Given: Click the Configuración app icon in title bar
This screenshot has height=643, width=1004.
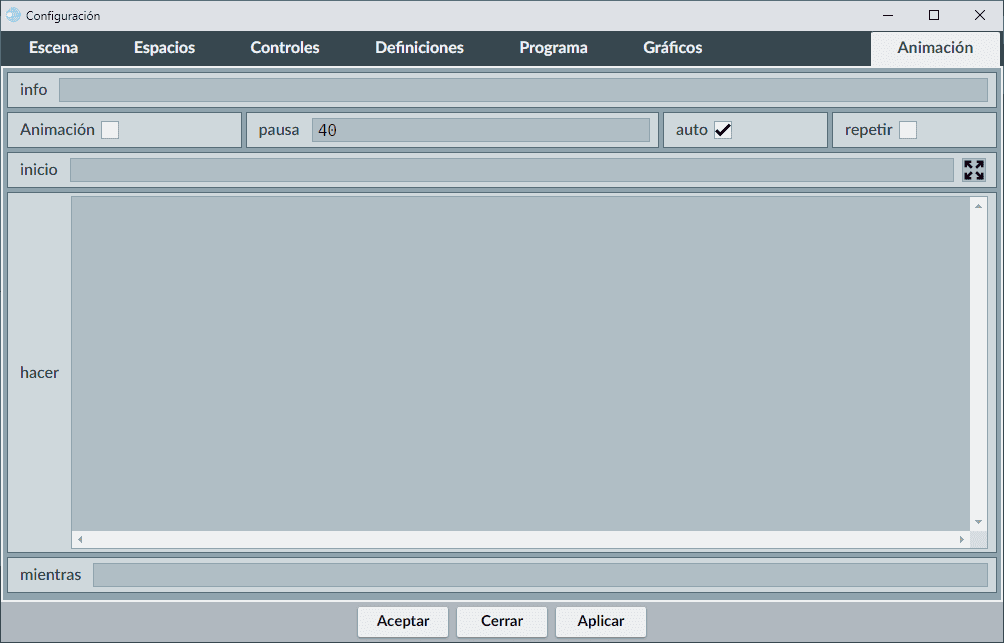Looking at the screenshot, I should tap(13, 15).
